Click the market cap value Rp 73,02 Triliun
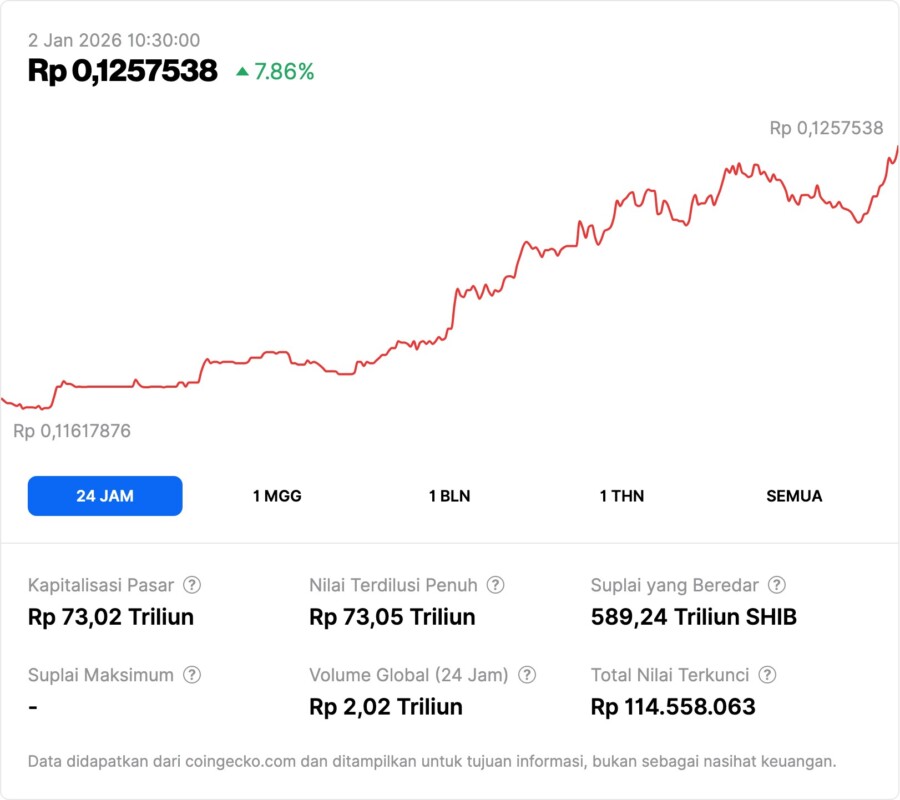Image resolution: width=900 pixels, height=800 pixels. pyautogui.click(x=111, y=617)
